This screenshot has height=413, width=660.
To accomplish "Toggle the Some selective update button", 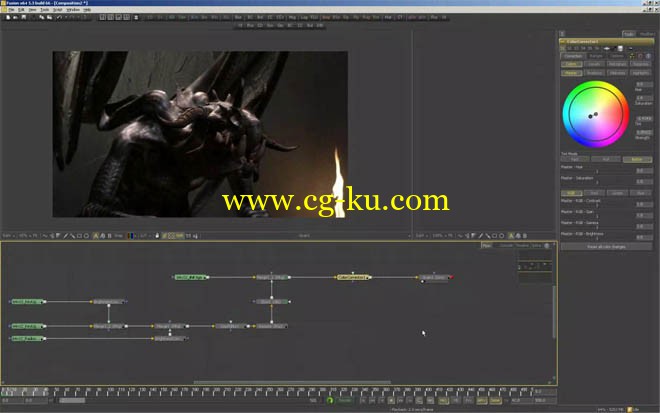I will click(495, 400).
